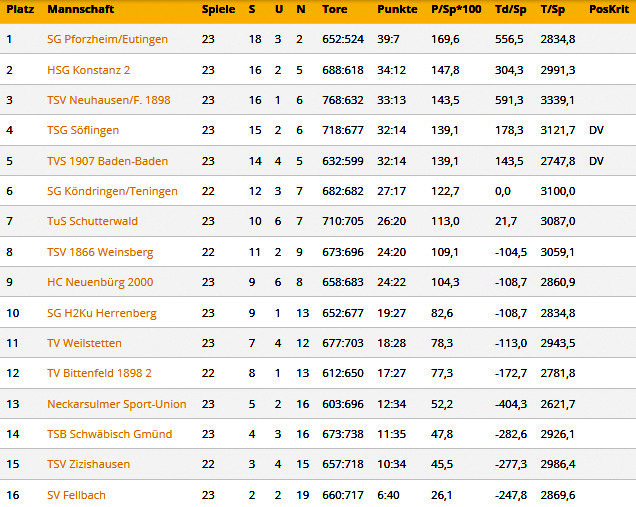Click the Platz column header
Image resolution: width=636 pixels, height=507 pixels.
[20, 9]
